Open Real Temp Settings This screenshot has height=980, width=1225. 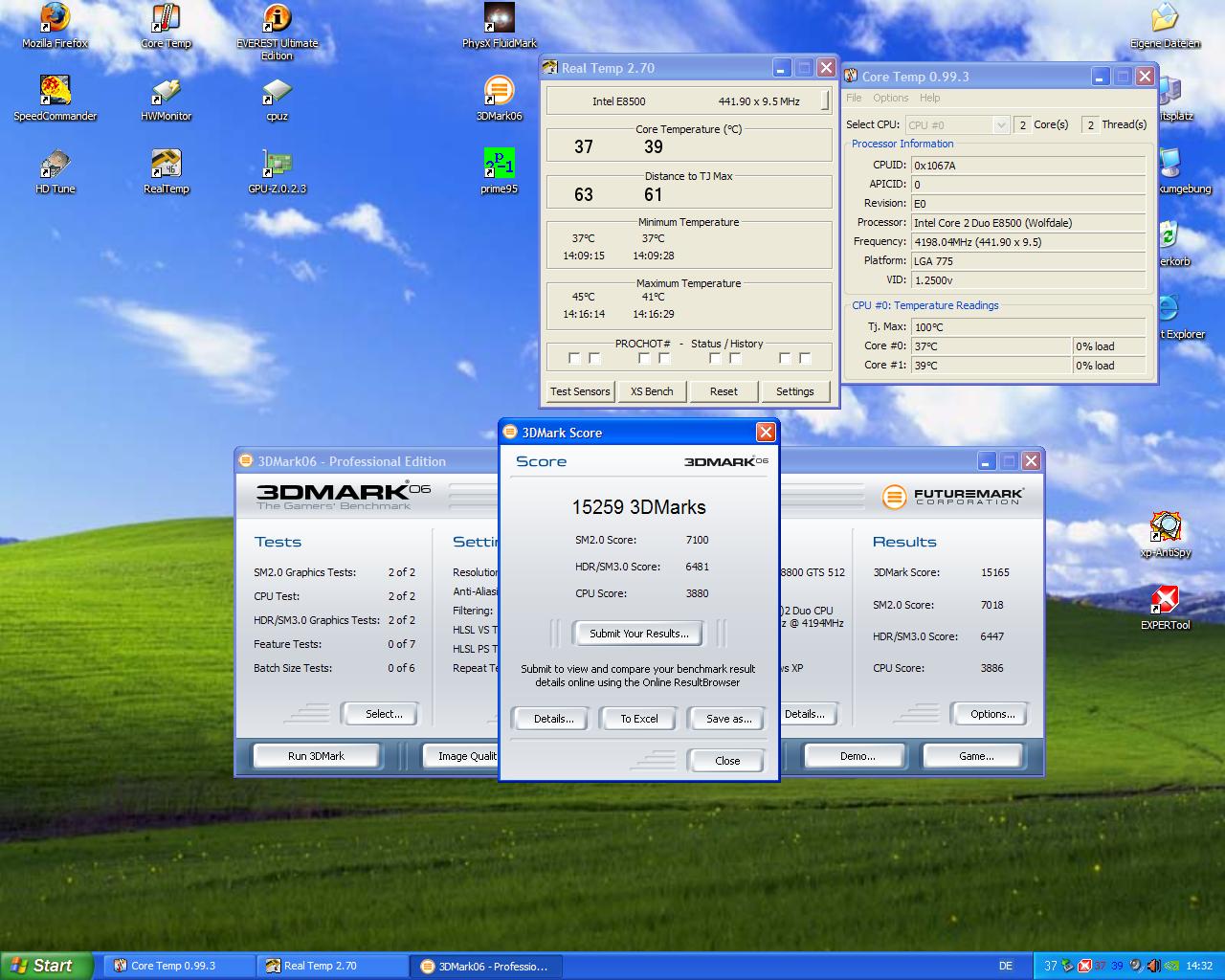(x=795, y=391)
